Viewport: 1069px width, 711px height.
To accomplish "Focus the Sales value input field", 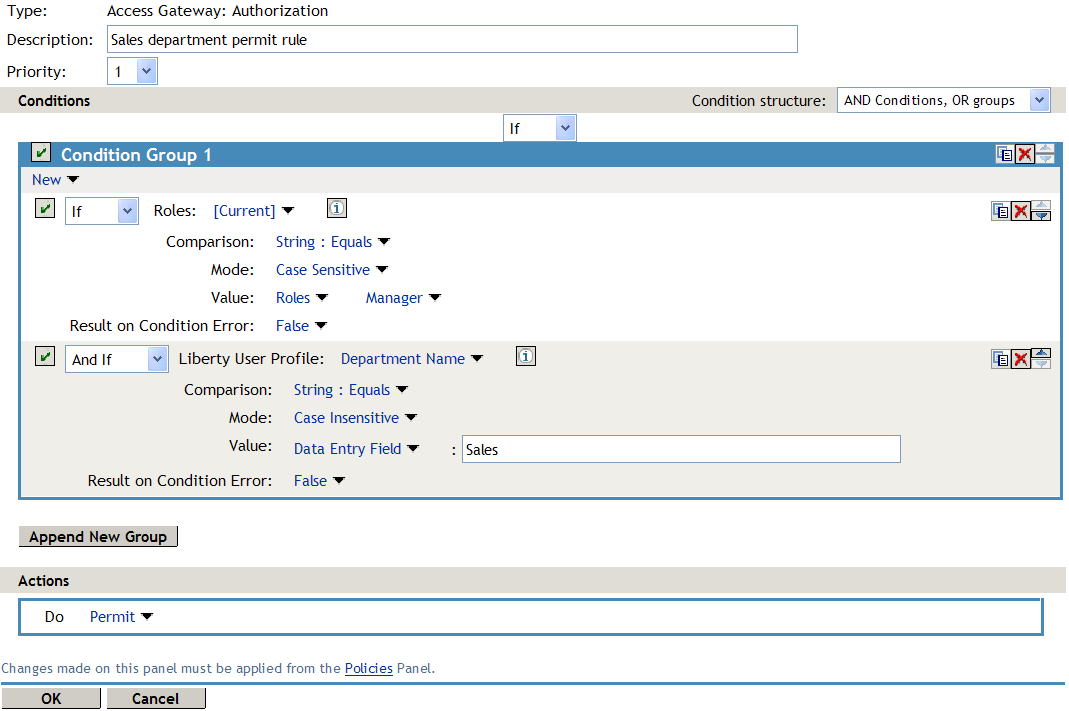I will pos(681,449).
